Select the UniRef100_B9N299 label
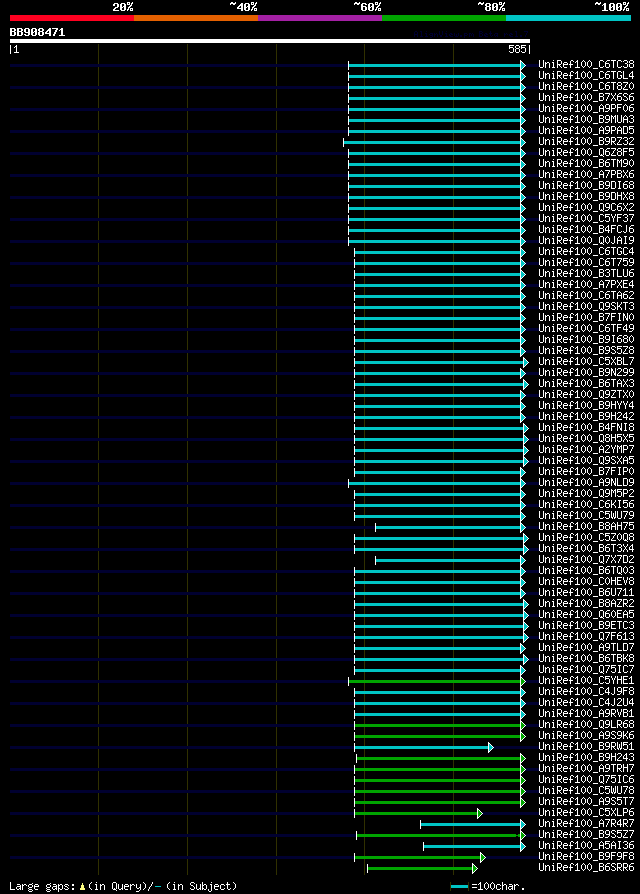The width and height of the screenshot is (640, 894). [586, 372]
